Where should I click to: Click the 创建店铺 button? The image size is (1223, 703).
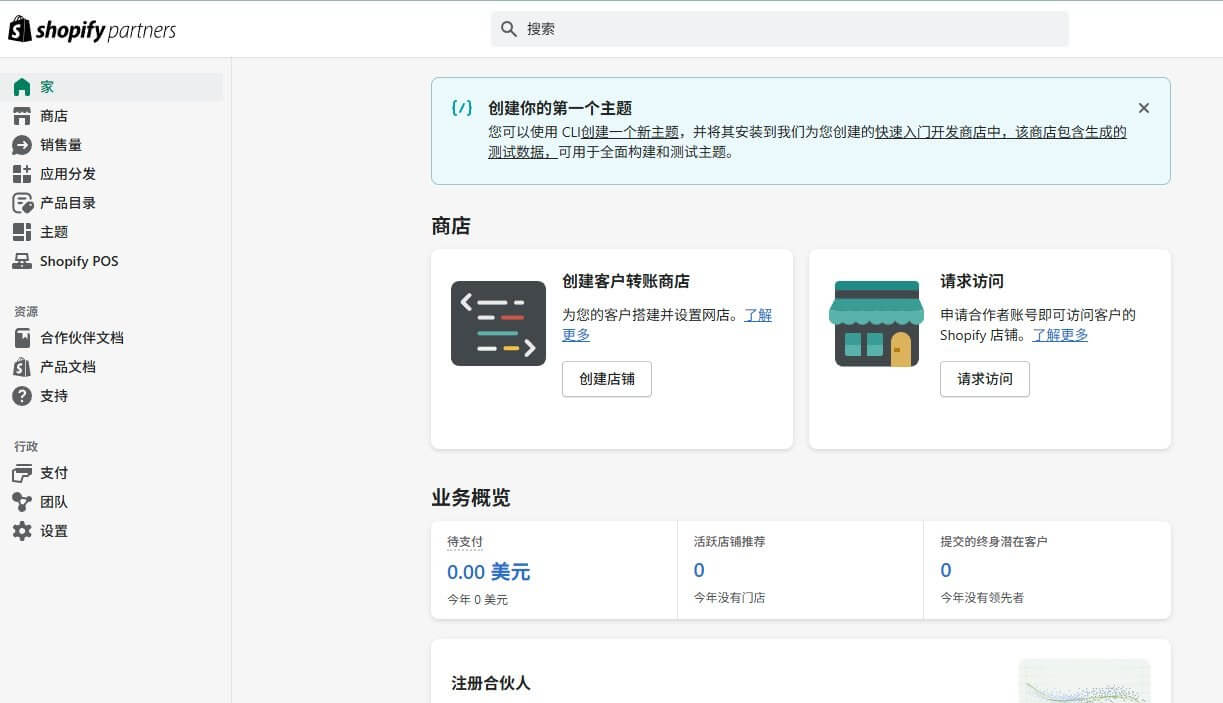point(607,379)
